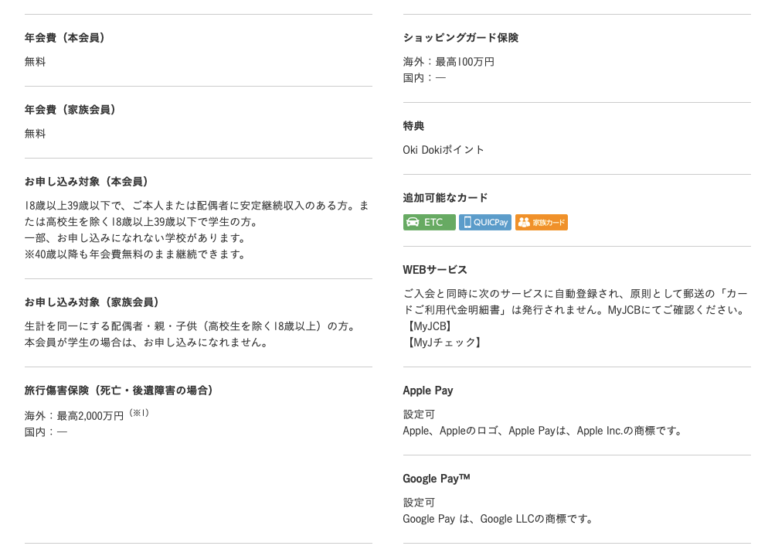Image resolution: width=768 pixels, height=556 pixels.
Task: Click the Google Pay™ heading
Action: click(x=436, y=479)
